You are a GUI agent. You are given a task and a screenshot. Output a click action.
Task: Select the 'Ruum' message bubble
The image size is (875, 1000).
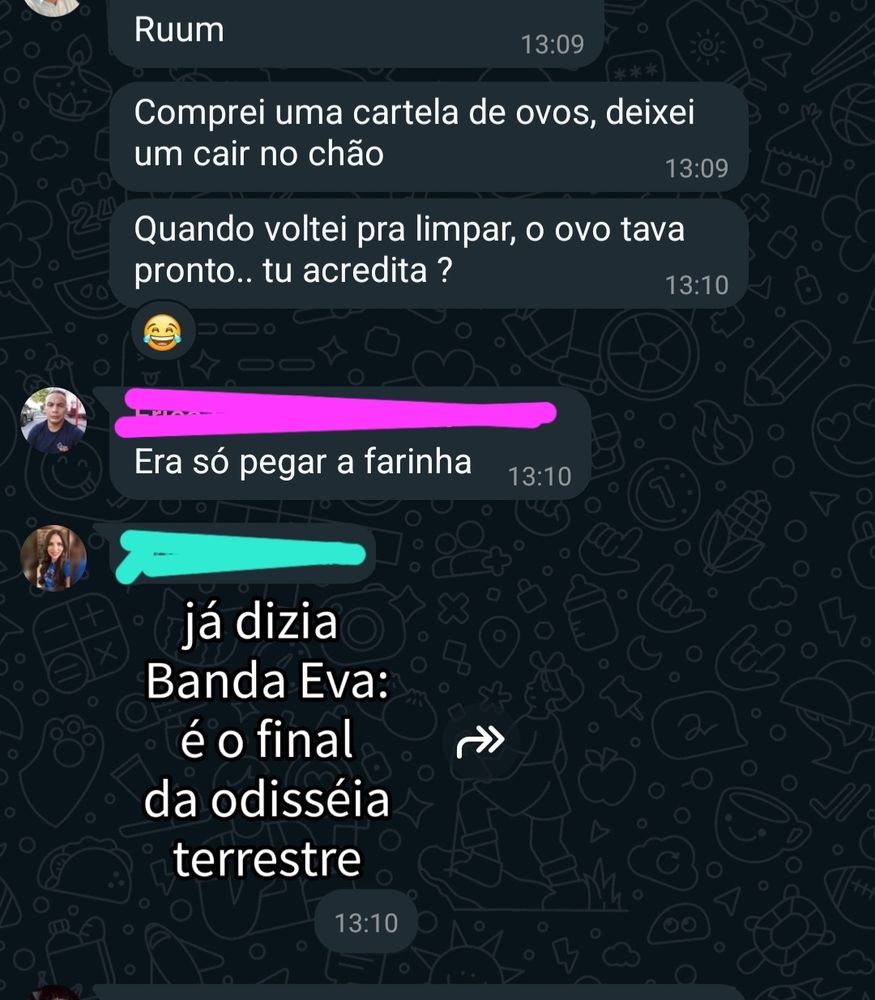click(x=357, y=33)
